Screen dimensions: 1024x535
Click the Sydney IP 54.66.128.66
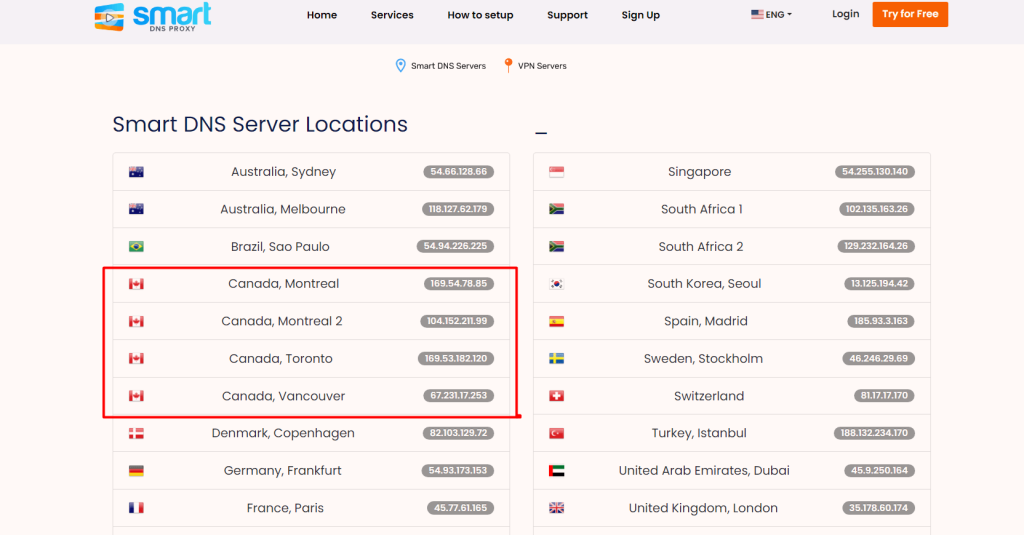tap(458, 172)
